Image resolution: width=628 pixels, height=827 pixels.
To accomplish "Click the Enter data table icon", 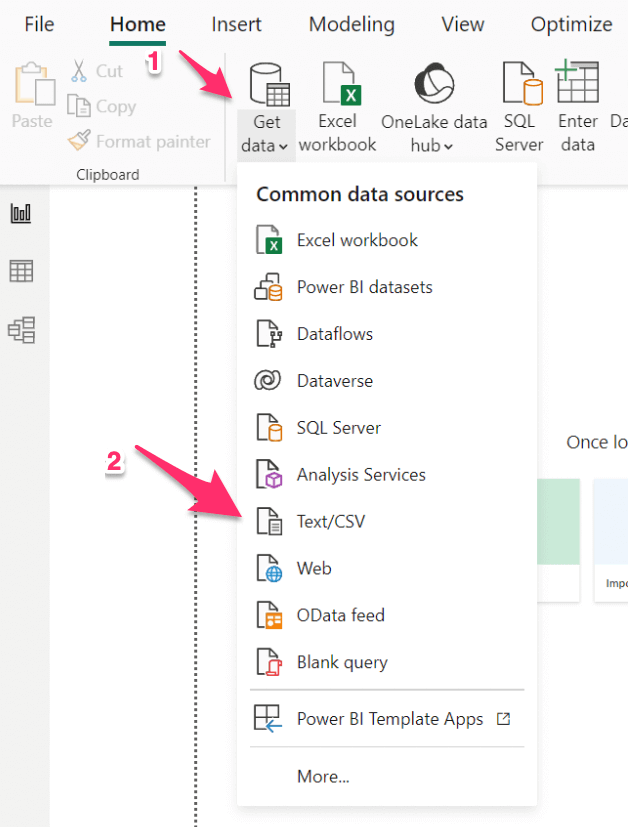I will (x=577, y=81).
